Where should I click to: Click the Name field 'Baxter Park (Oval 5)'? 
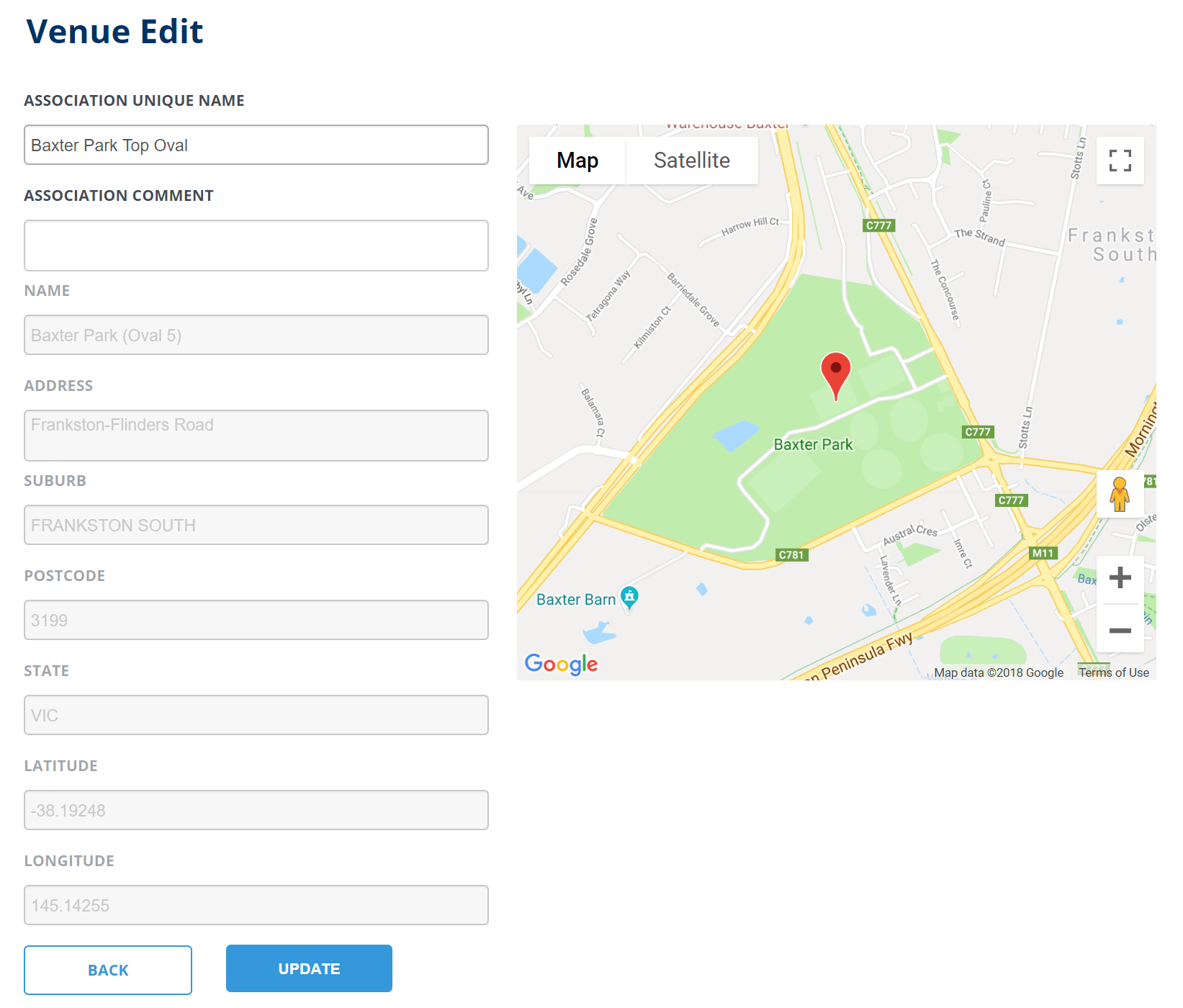point(256,335)
